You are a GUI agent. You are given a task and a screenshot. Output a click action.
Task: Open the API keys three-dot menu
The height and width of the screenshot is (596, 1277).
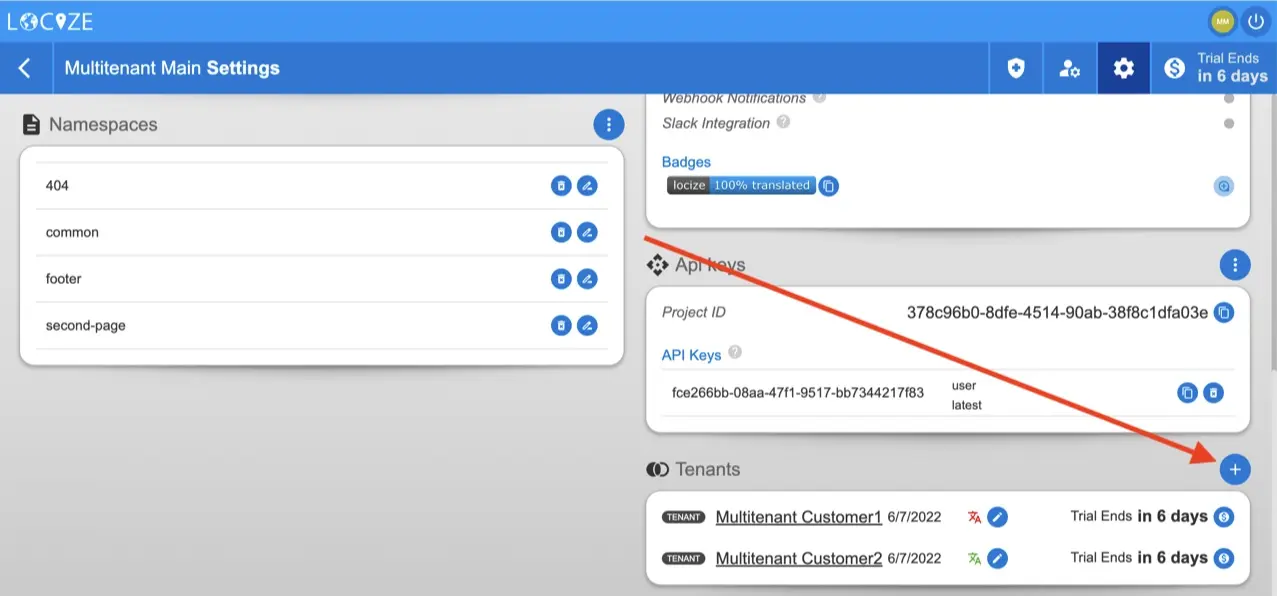pos(1235,265)
